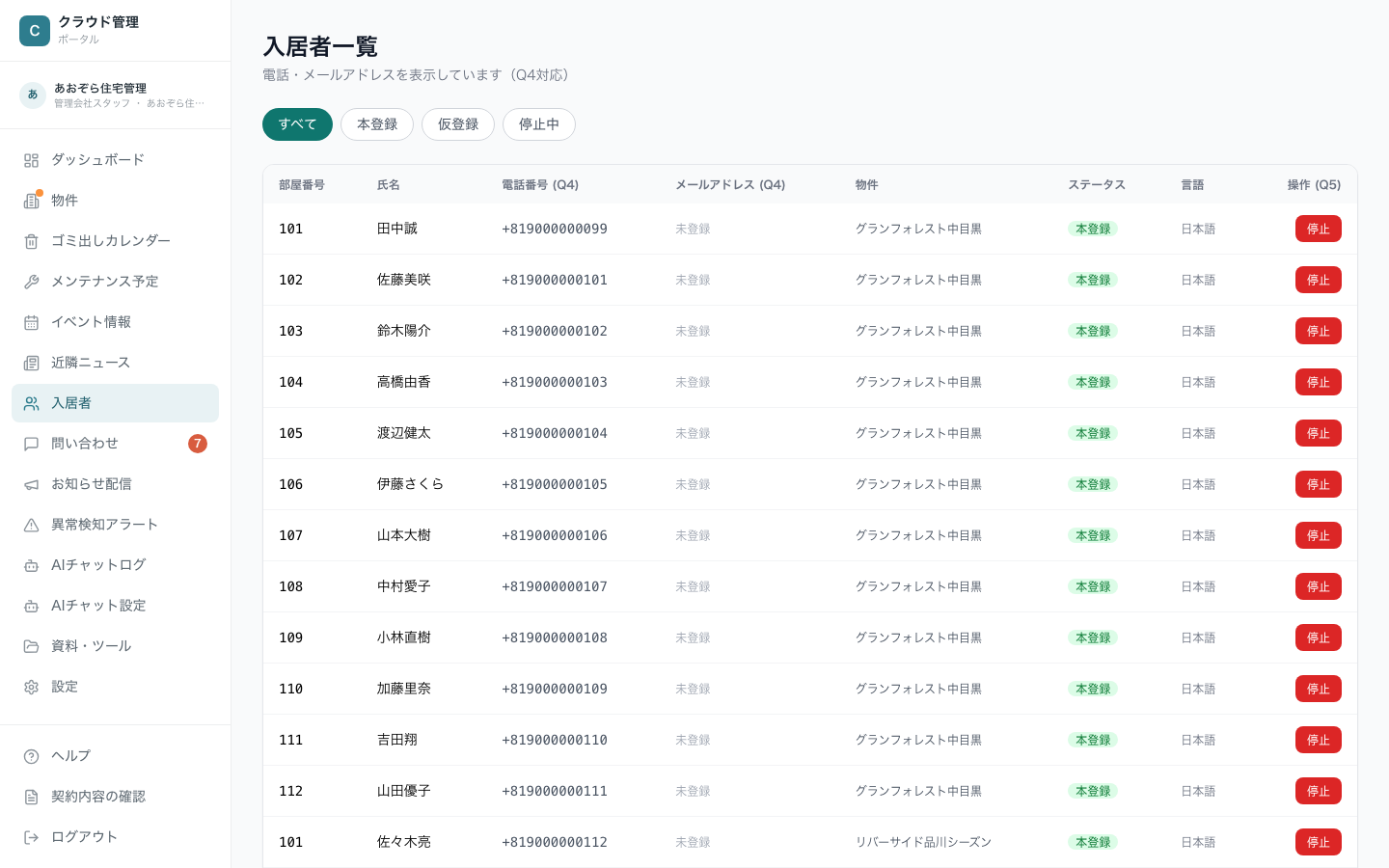Click 停止 for 伊藤さくら

pyautogui.click(x=1319, y=484)
